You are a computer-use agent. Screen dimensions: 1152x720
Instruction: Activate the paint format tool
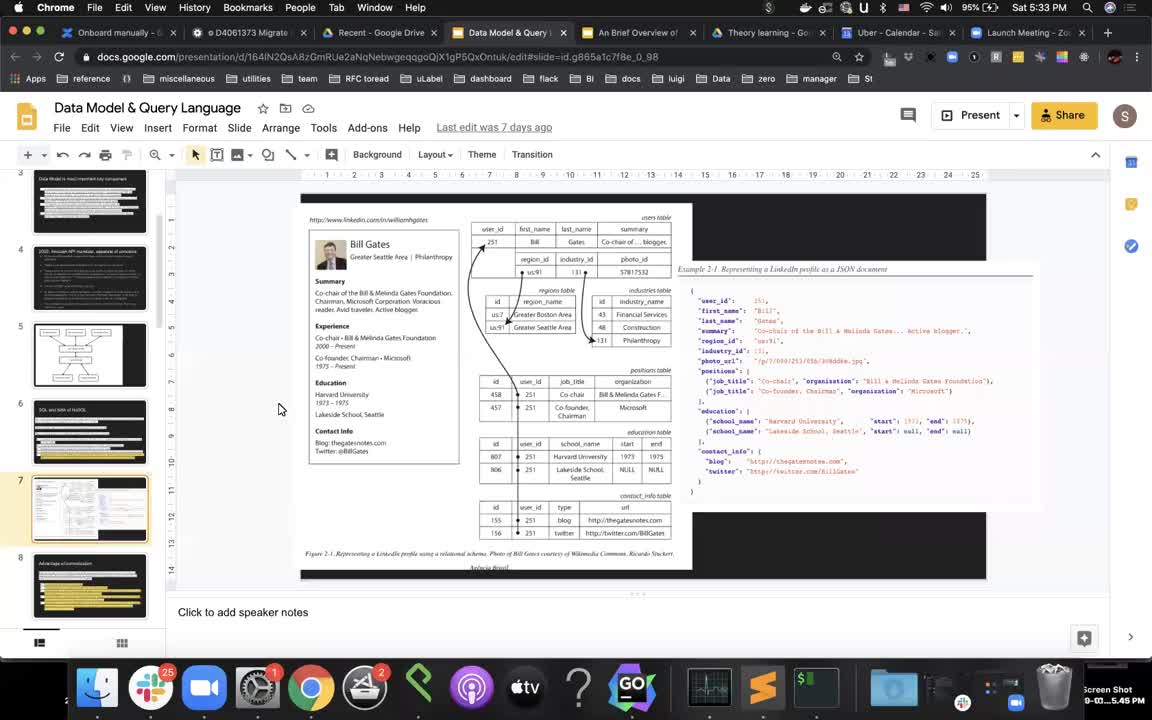tap(126, 155)
